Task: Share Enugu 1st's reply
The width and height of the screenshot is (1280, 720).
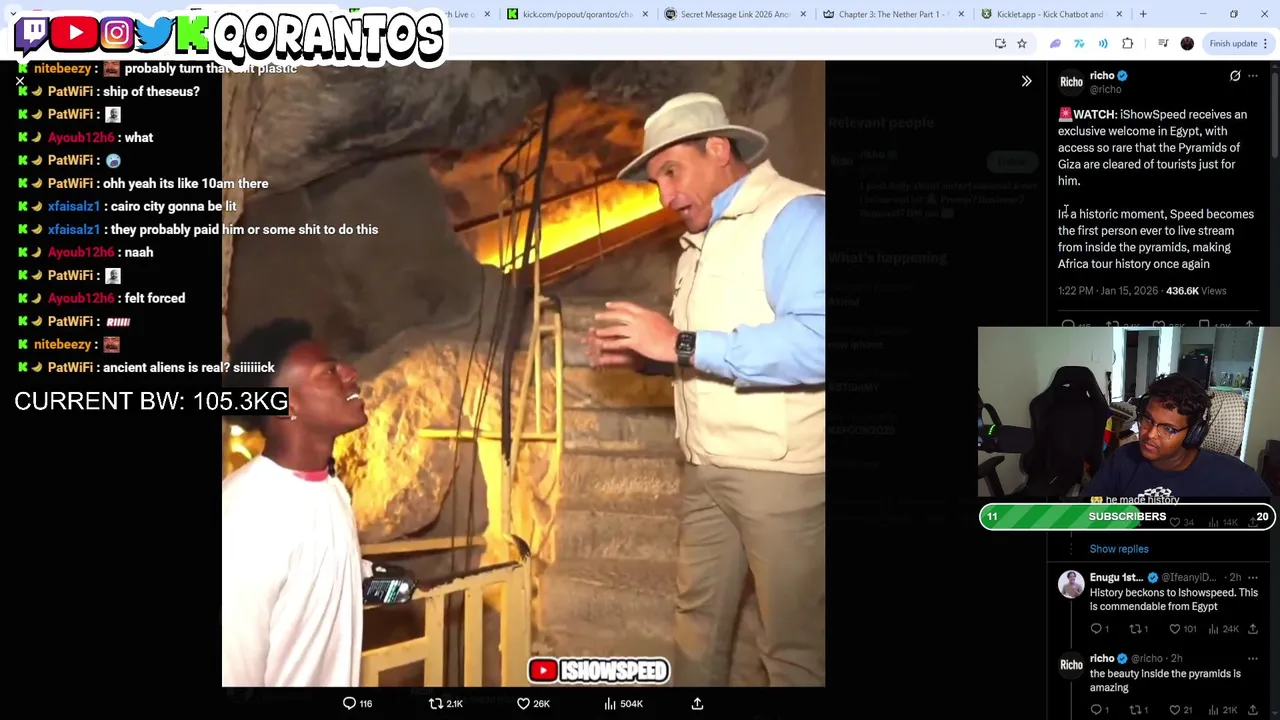Action: [x=1253, y=629]
